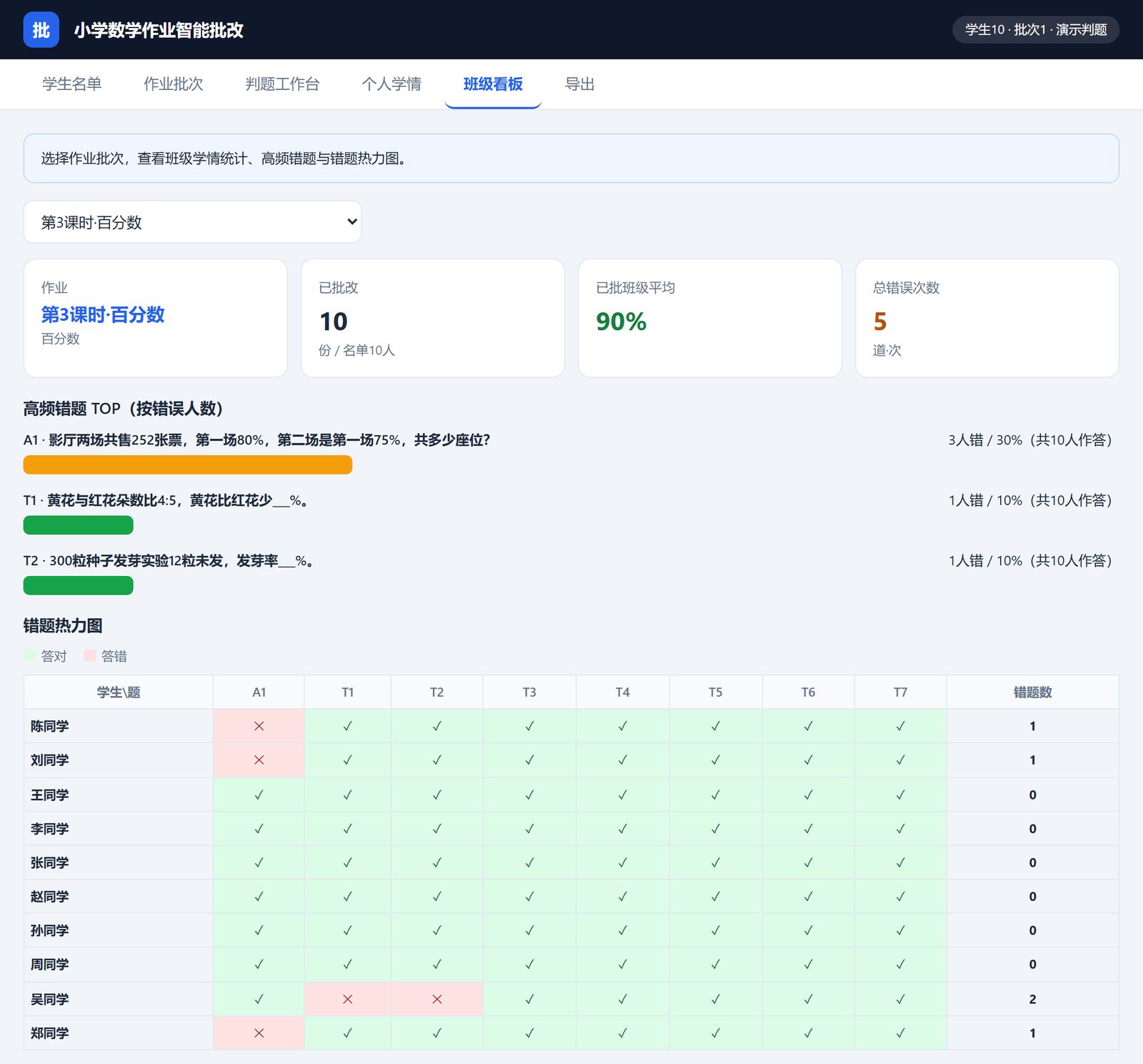
Task: Click 吴同学's wrong mark under T2
Action: (436, 999)
